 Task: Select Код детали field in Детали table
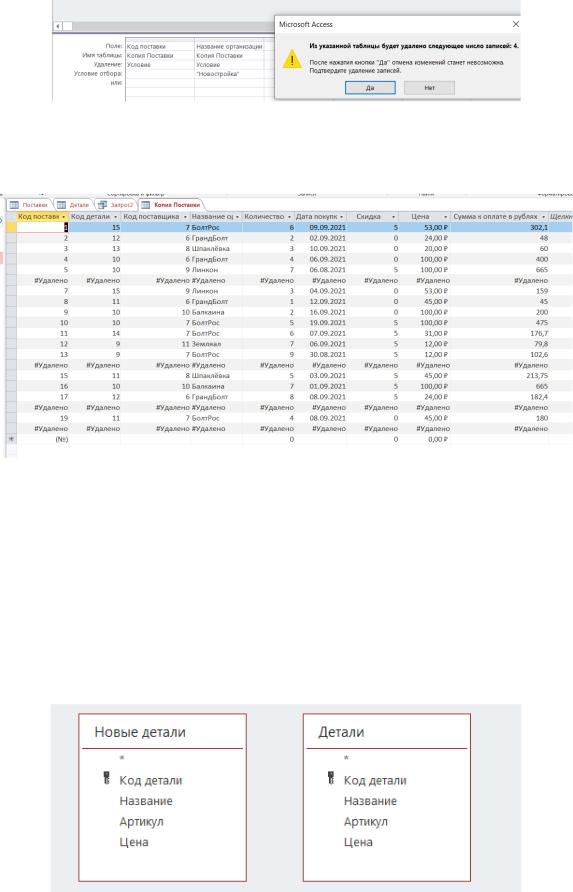click(x=375, y=780)
